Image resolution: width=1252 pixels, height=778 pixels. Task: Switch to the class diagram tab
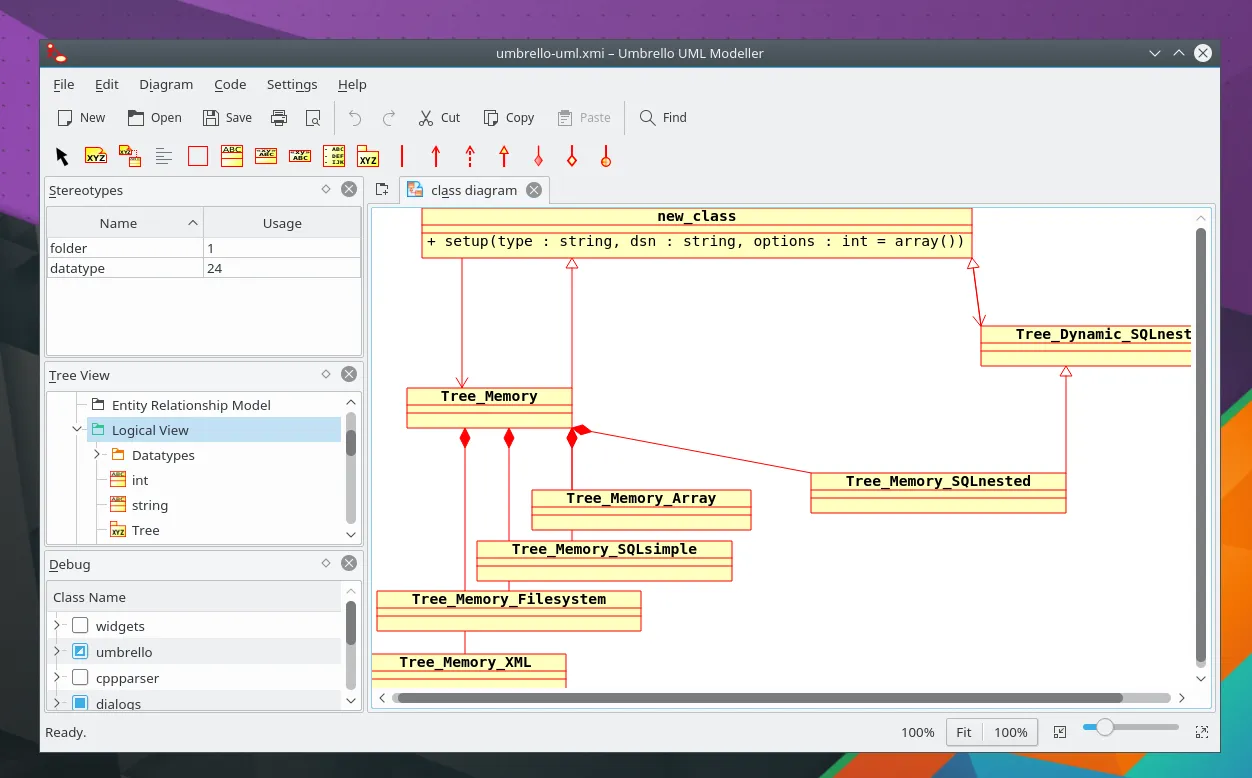(475, 189)
